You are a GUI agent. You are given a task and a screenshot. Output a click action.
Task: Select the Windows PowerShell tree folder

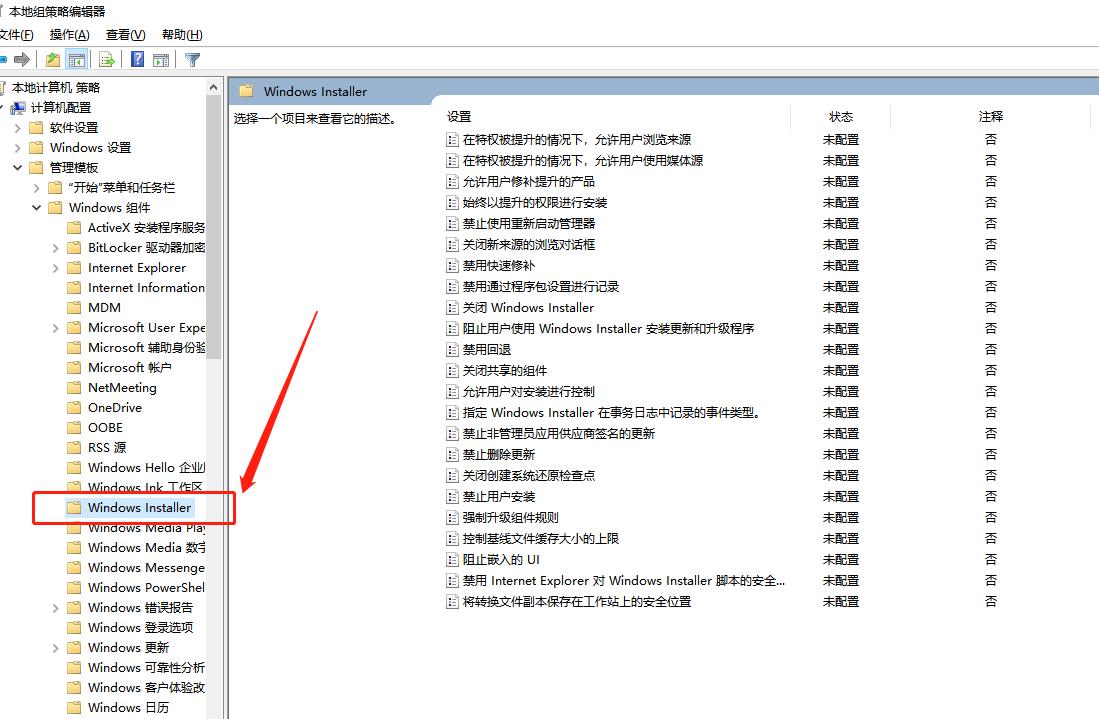[146, 587]
